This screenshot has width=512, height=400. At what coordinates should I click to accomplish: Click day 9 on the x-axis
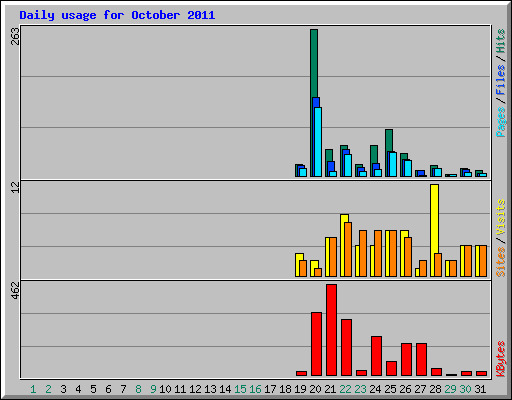(153, 389)
